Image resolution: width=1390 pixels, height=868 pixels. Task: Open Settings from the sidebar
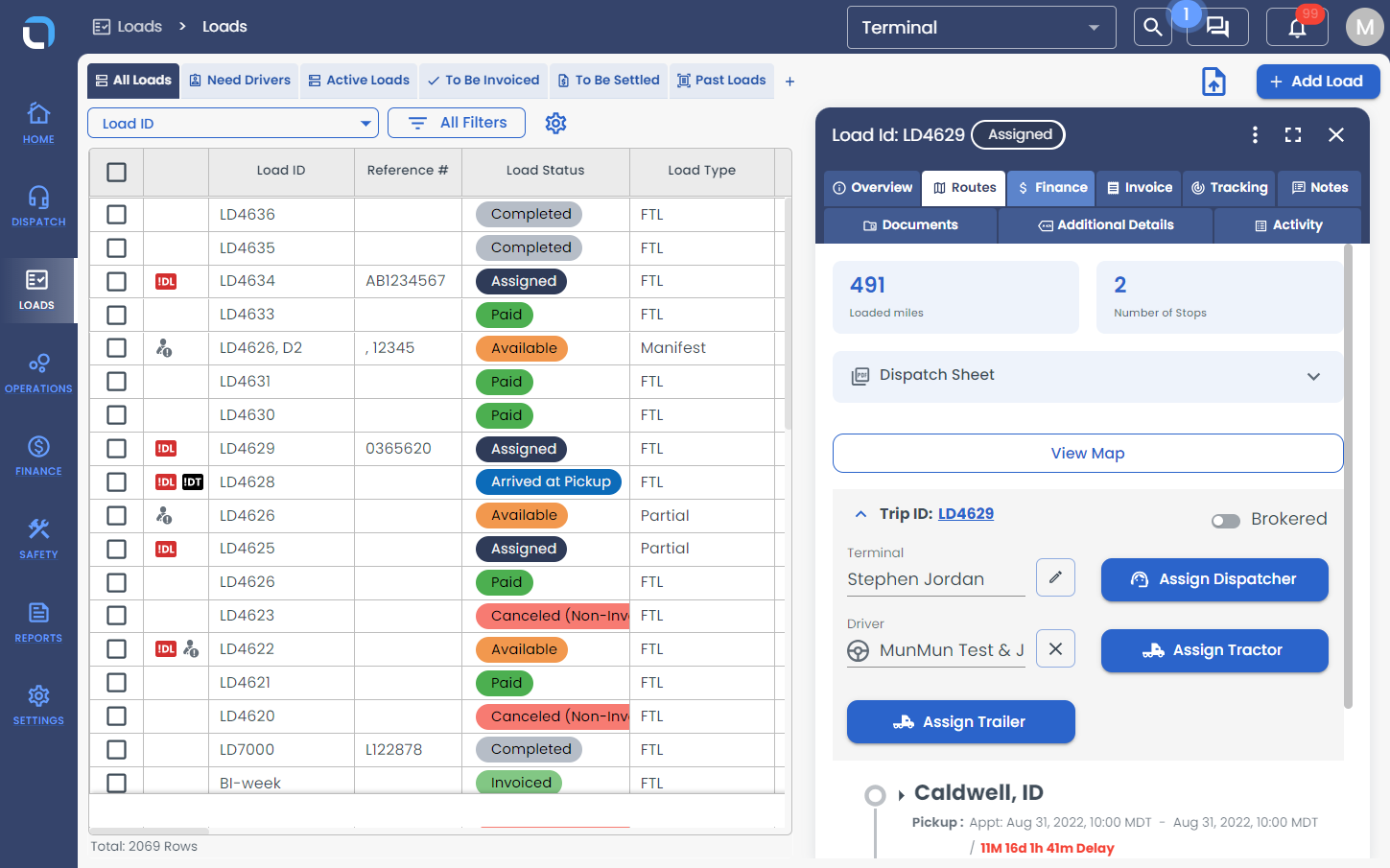38,705
